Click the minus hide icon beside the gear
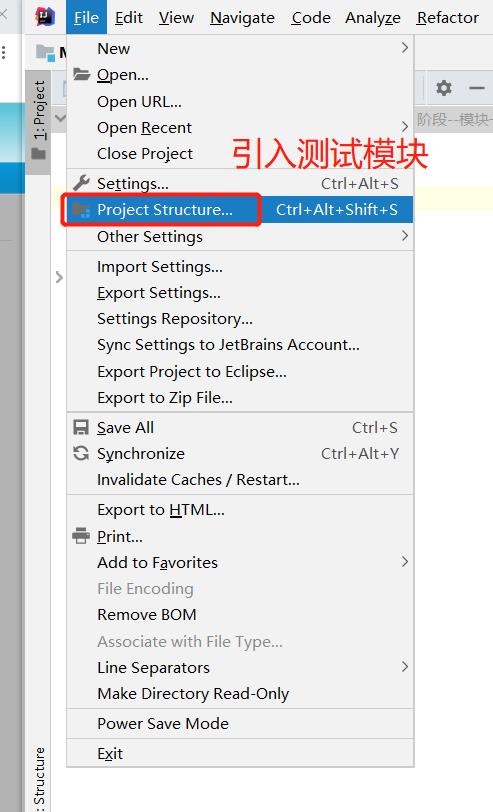 point(476,88)
